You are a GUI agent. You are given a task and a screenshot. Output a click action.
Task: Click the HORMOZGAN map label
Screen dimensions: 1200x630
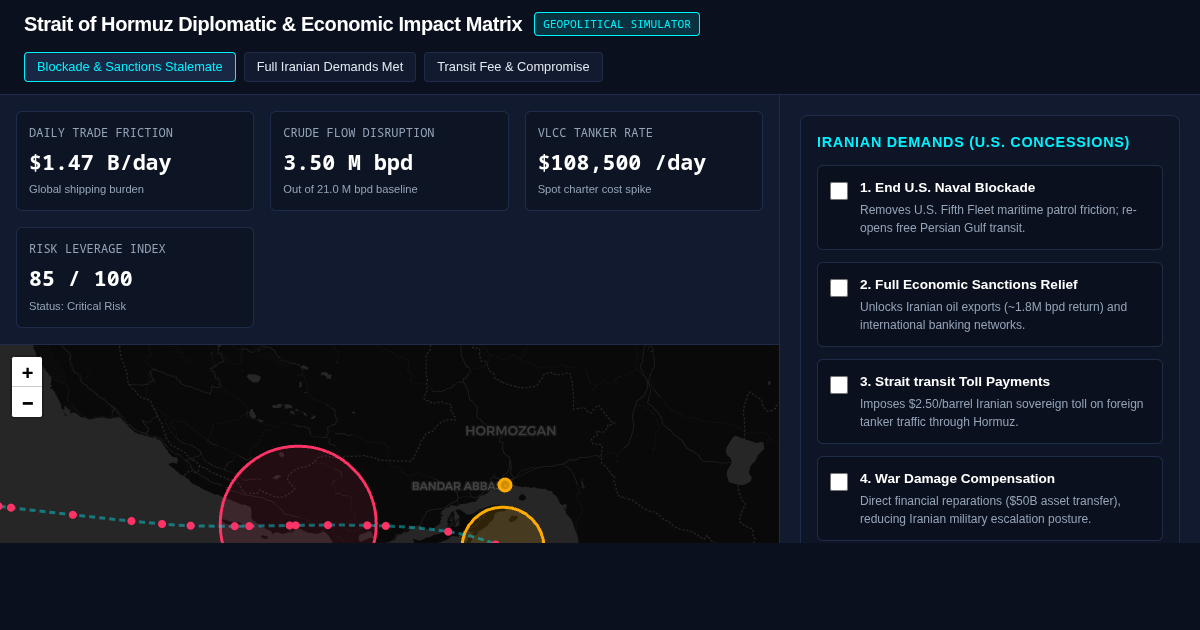click(x=511, y=431)
